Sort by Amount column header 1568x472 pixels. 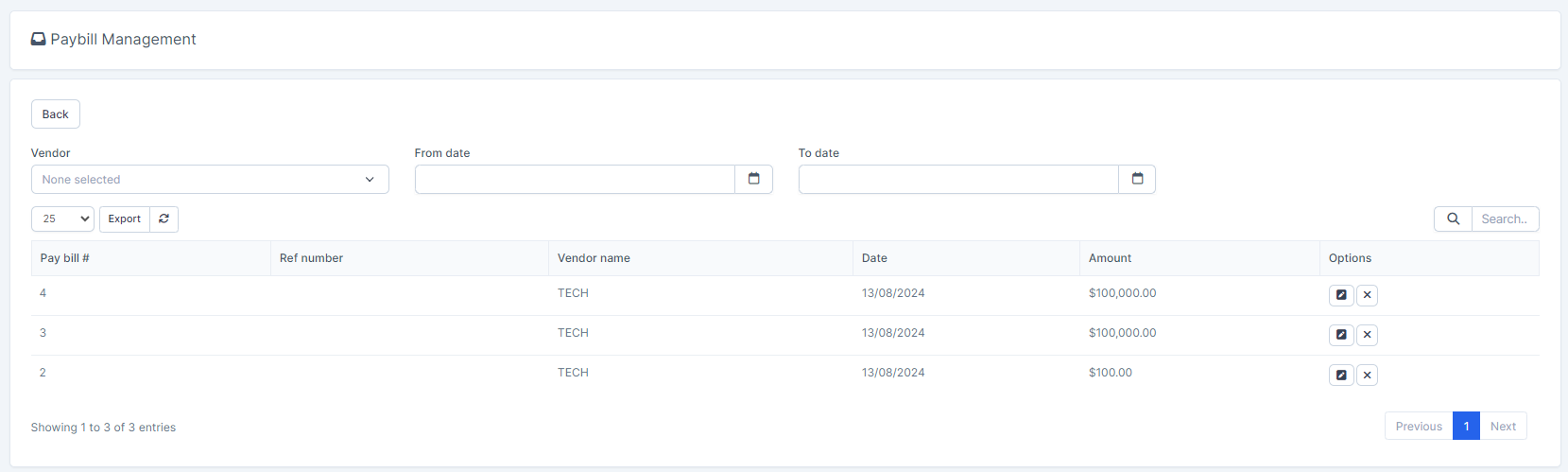coord(1199,258)
